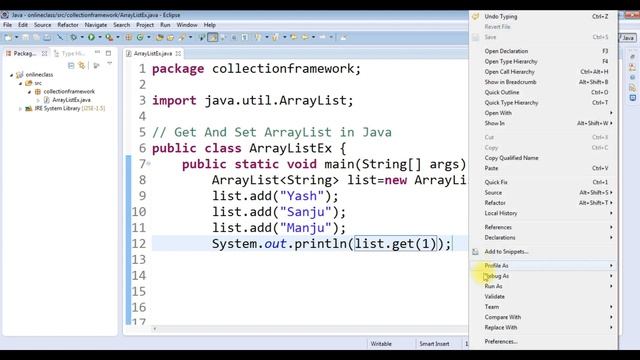Viewport: 640px width, 360px height.
Task: Expand the Compare With submenu
Action: click(544, 317)
